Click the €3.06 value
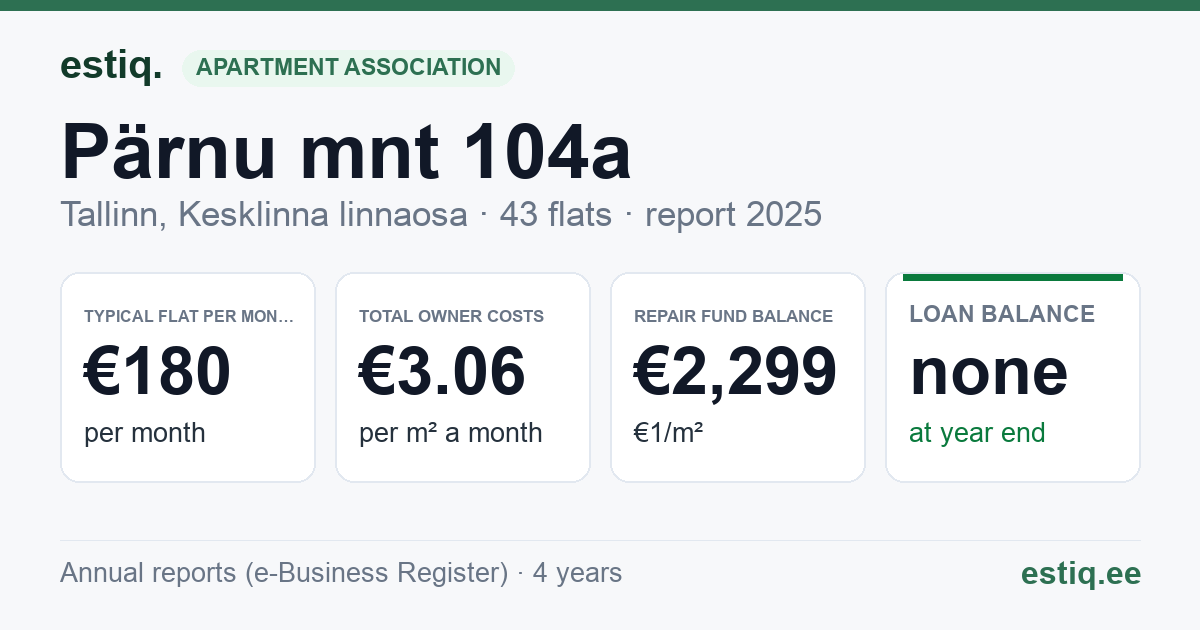1200x630 pixels. click(x=442, y=372)
